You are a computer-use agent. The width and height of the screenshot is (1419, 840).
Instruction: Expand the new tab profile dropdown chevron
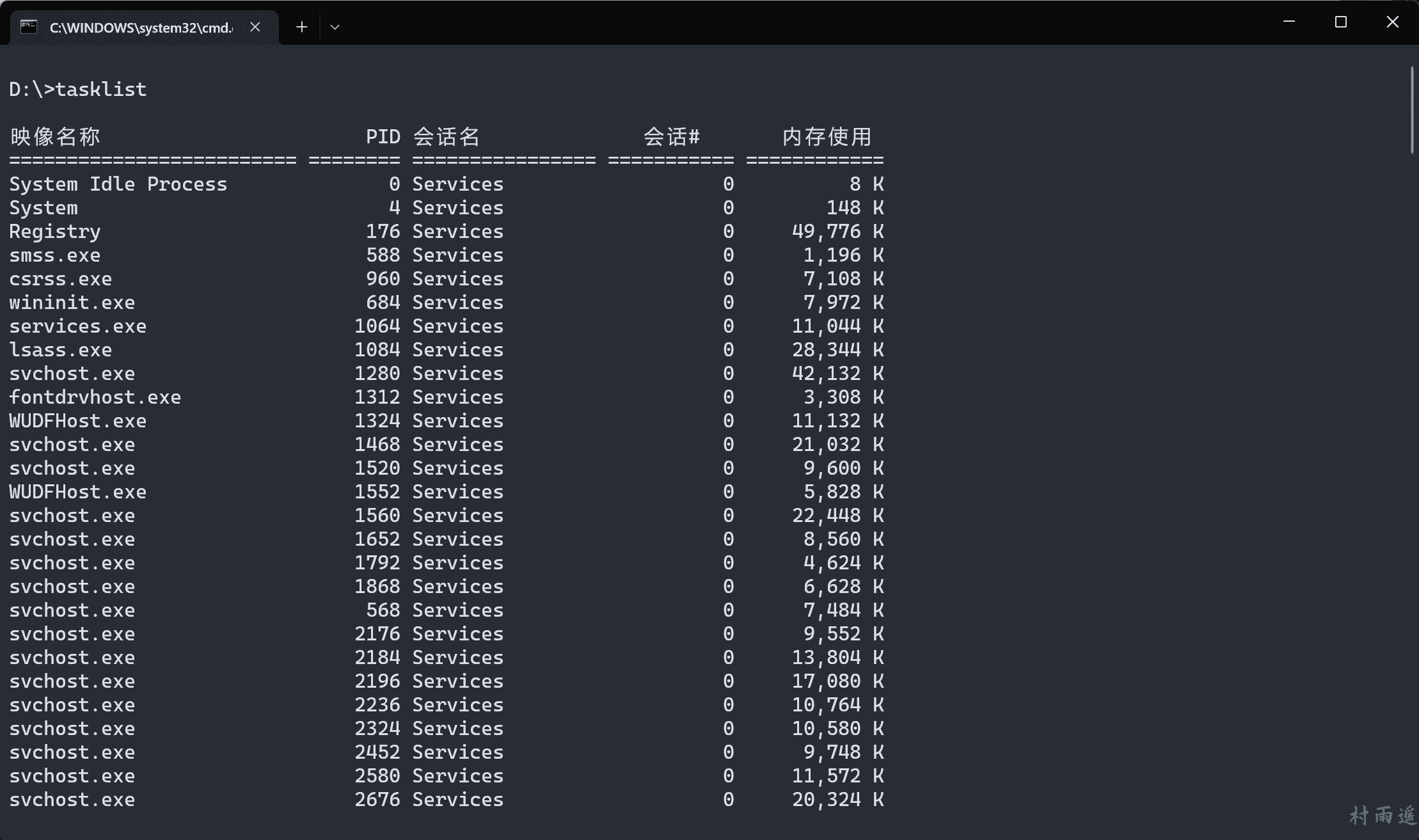click(335, 27)
